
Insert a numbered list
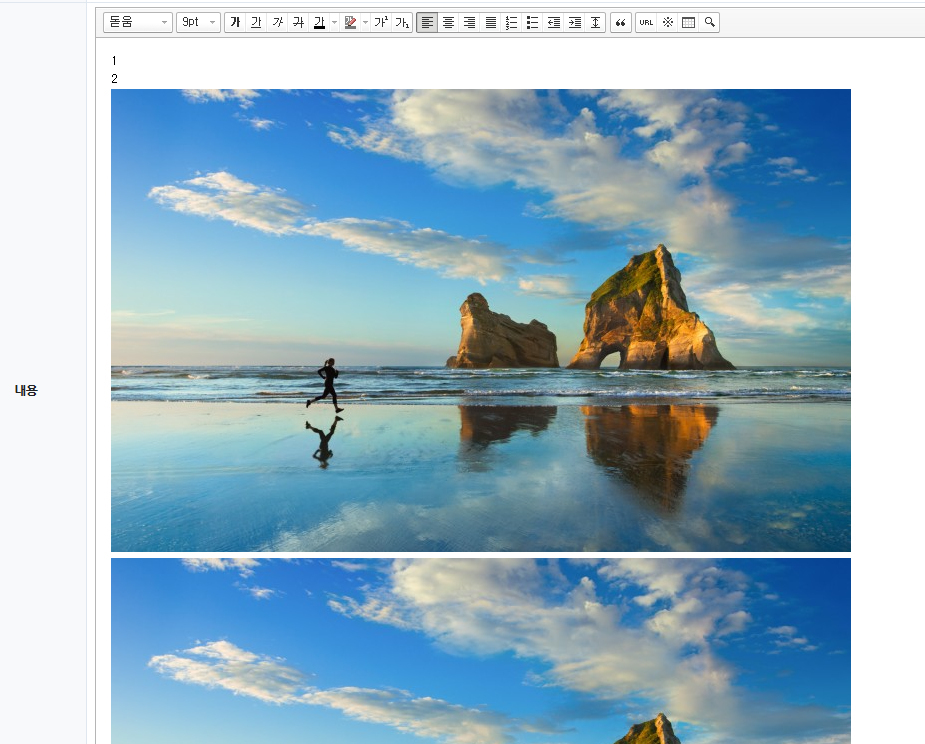pos(511,22)
